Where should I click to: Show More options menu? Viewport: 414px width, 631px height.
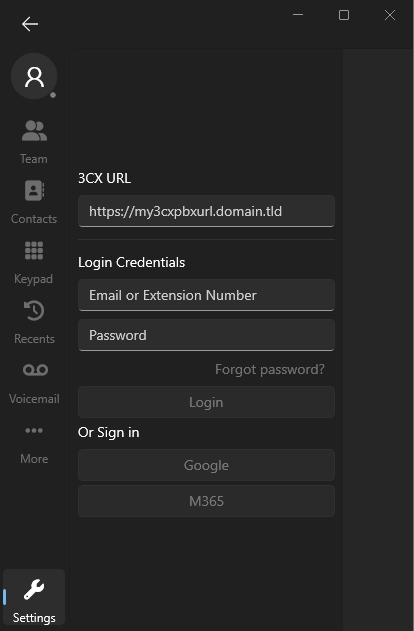coord(34,444)
